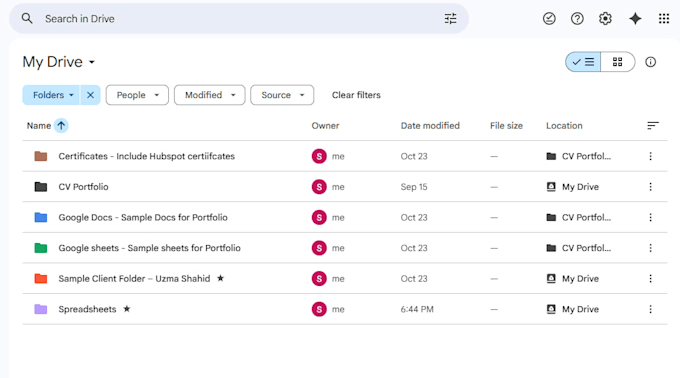
Task: Open more actions for Google sheets folder
Action: pos(651,248)
